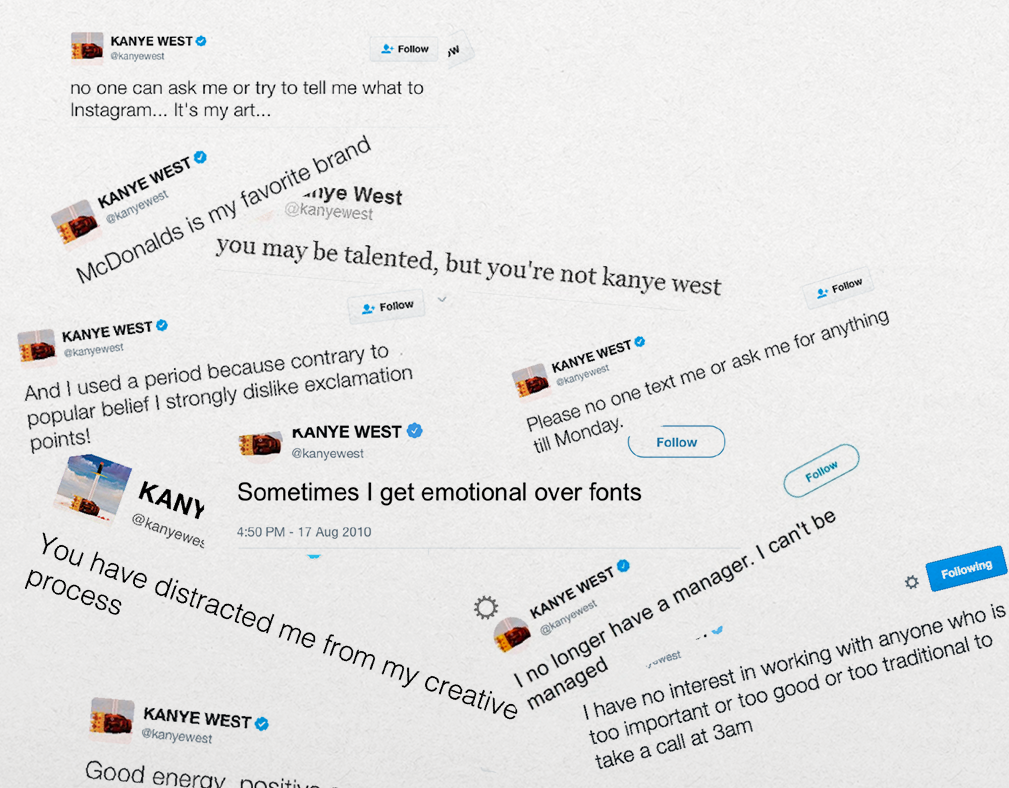Viewport: 1009px width, 788px height.
Task: Open the gear settings icon beside Following
Action: pyautogui.click(x=911, y=582)
